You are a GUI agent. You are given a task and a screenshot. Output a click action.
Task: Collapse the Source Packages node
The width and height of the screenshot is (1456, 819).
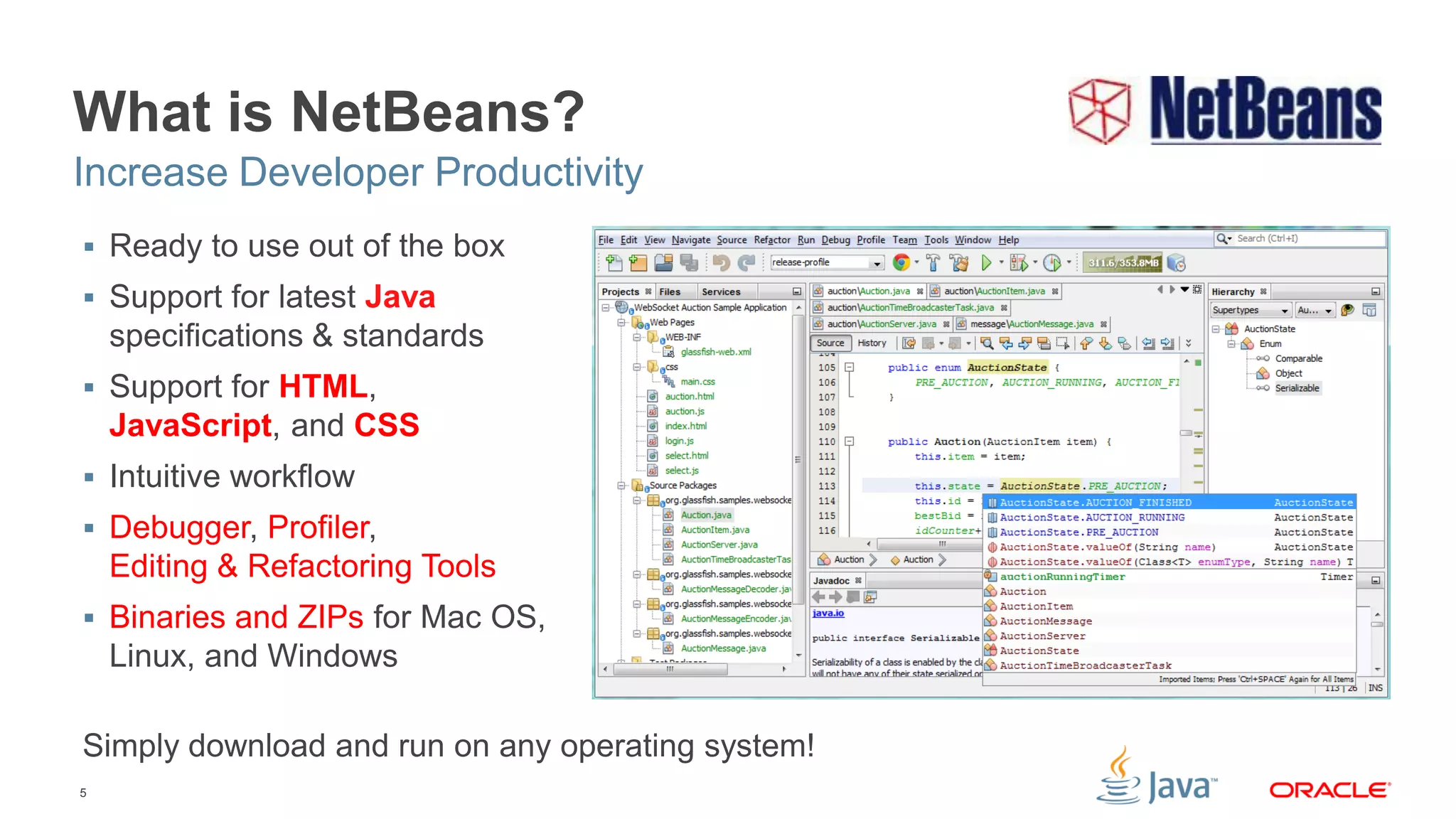point(621,486)
